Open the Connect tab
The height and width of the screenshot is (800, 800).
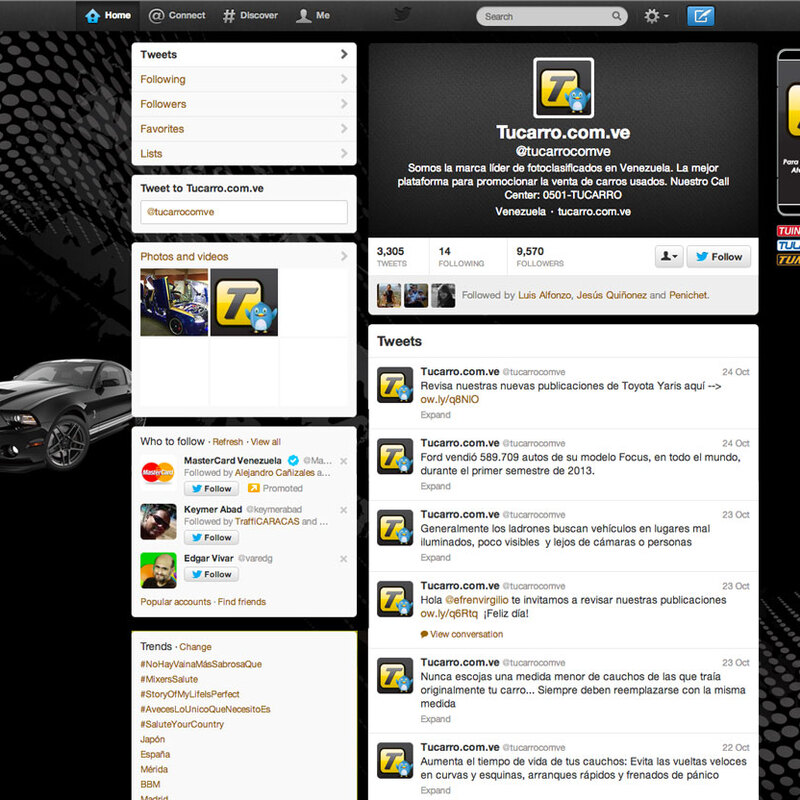pos(177,16)
